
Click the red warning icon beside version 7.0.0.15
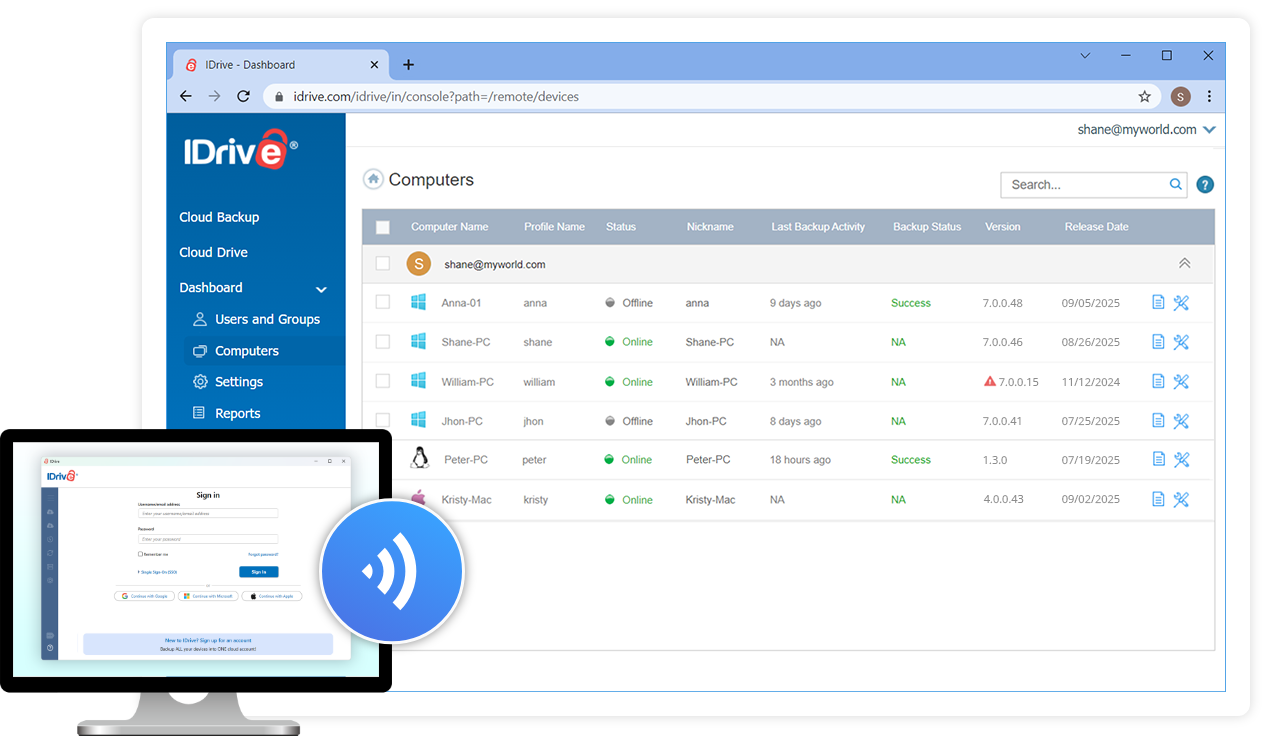tap(989, 381)
